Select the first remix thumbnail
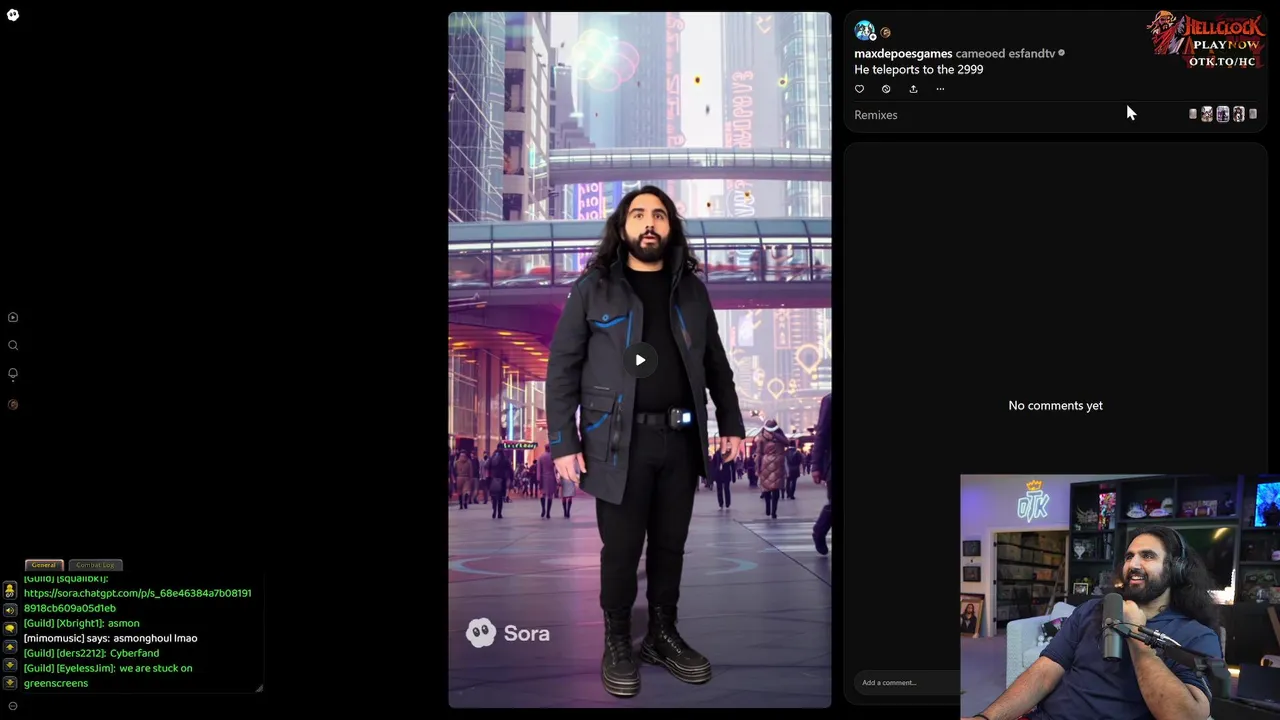Viewport: 1280px width, 720px height. 1192,114
